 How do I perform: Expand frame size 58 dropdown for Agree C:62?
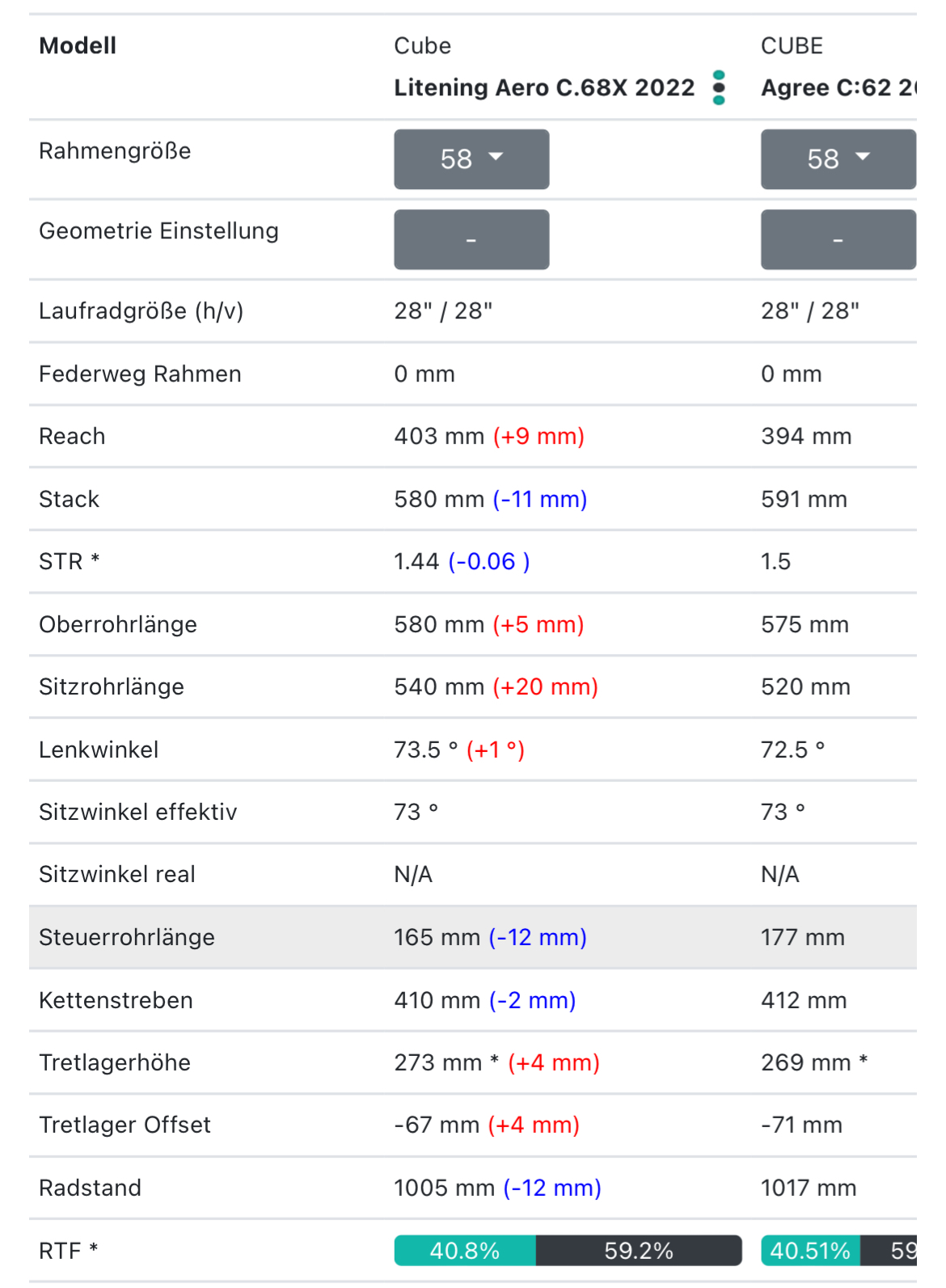[838, 159]
